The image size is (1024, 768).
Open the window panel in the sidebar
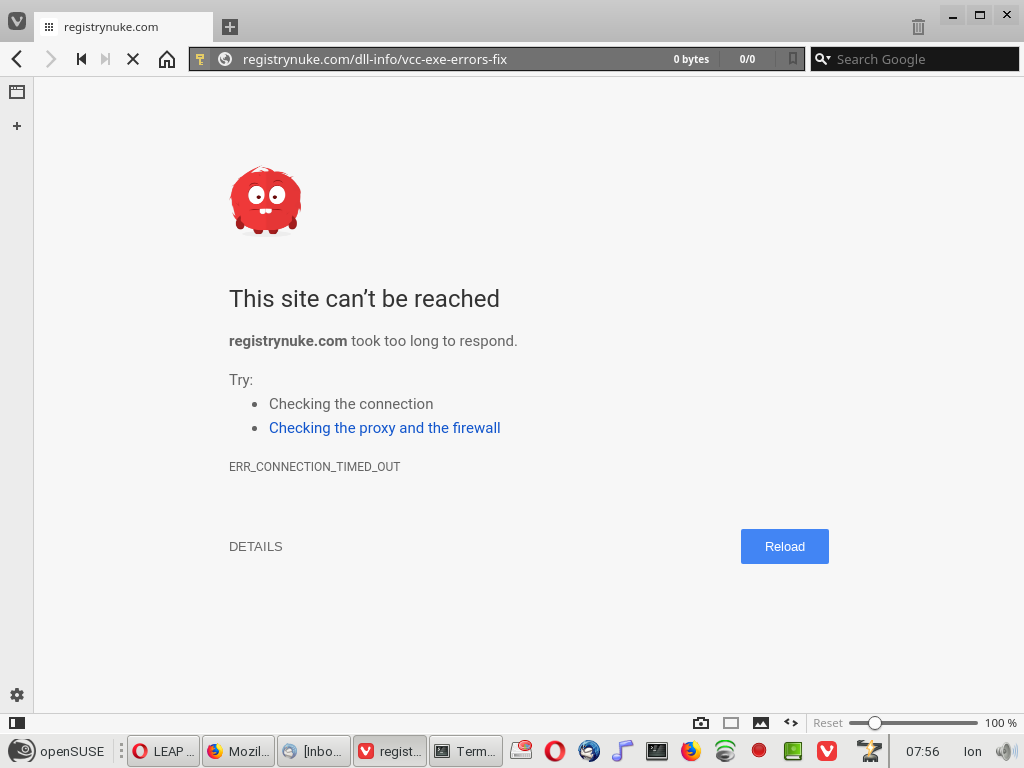17,92
